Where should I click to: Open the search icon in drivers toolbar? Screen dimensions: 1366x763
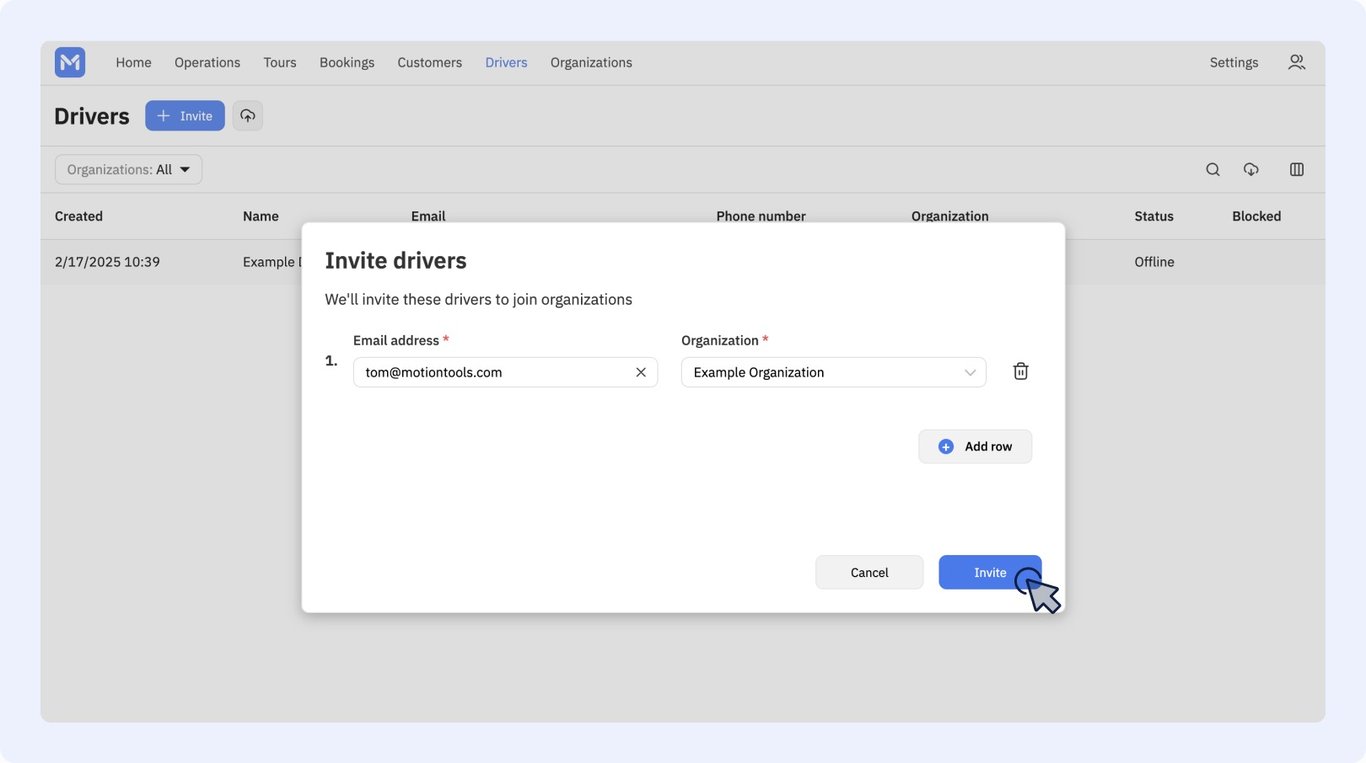[1213, 170]
